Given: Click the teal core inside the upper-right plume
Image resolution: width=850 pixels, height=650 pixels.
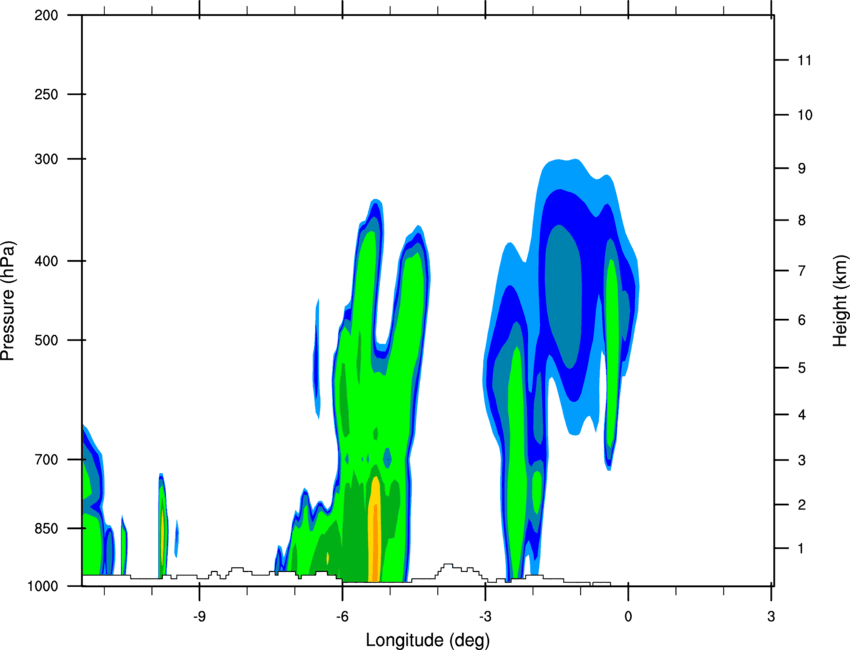Looking at the screenshot, I should tap(564, 295).
